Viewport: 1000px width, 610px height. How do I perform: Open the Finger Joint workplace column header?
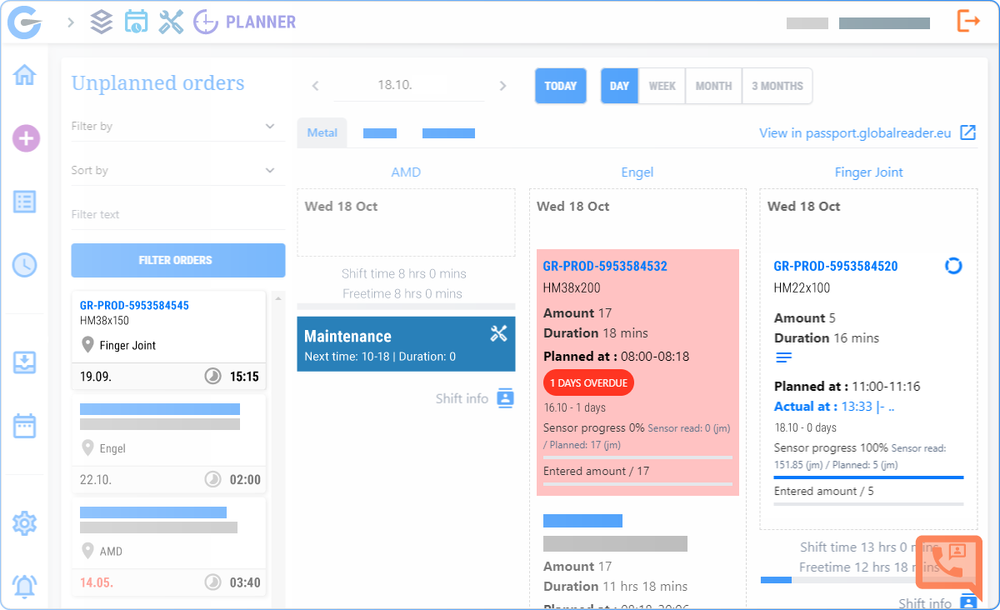pos(869,172)
